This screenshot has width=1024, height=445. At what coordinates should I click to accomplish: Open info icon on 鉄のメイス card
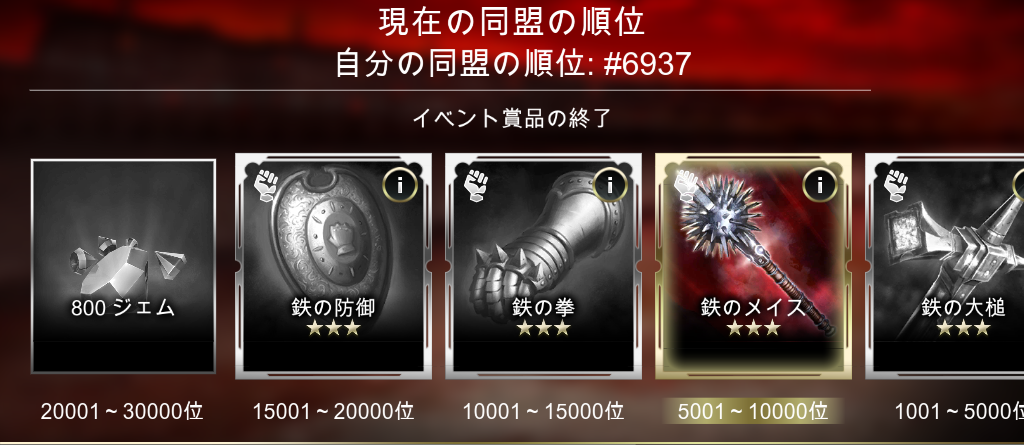coord(820,186)
